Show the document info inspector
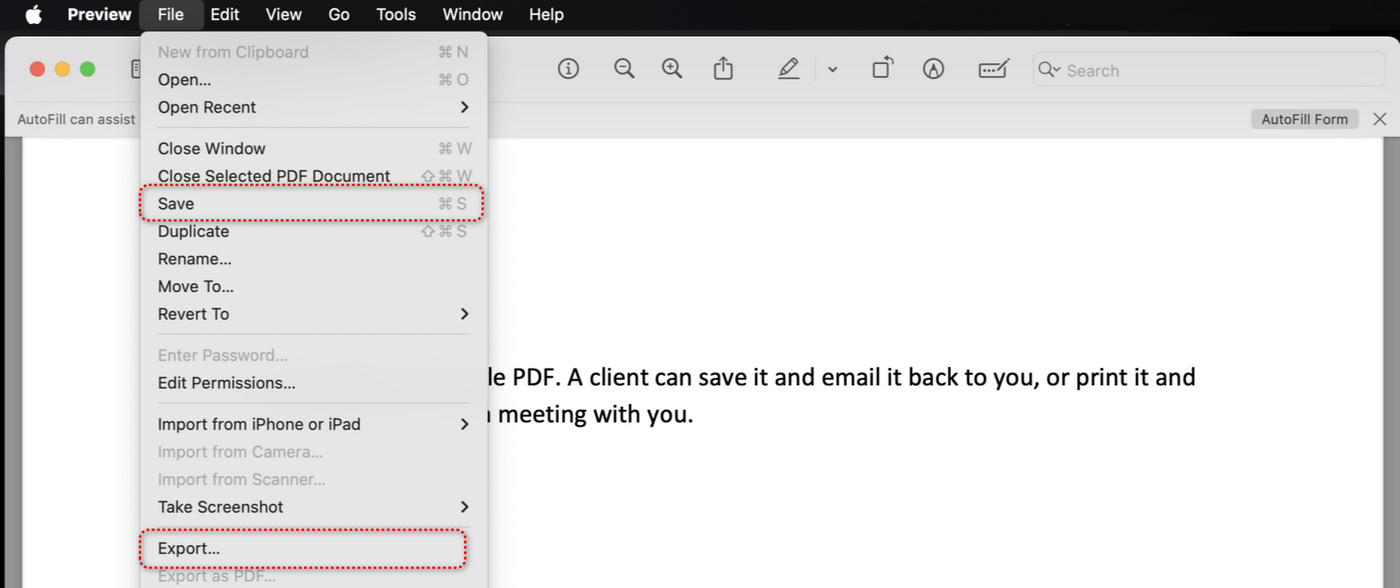This screenshot has width=1400, height=588. pyautogui.click(x=568, y=68)
